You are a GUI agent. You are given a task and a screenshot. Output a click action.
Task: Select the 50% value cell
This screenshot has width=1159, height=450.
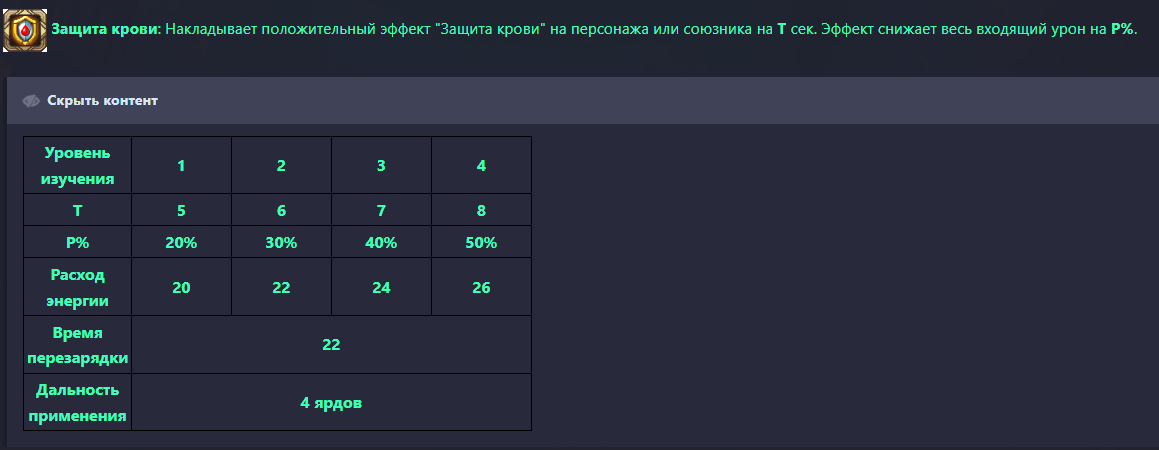[x=481, y=243]
